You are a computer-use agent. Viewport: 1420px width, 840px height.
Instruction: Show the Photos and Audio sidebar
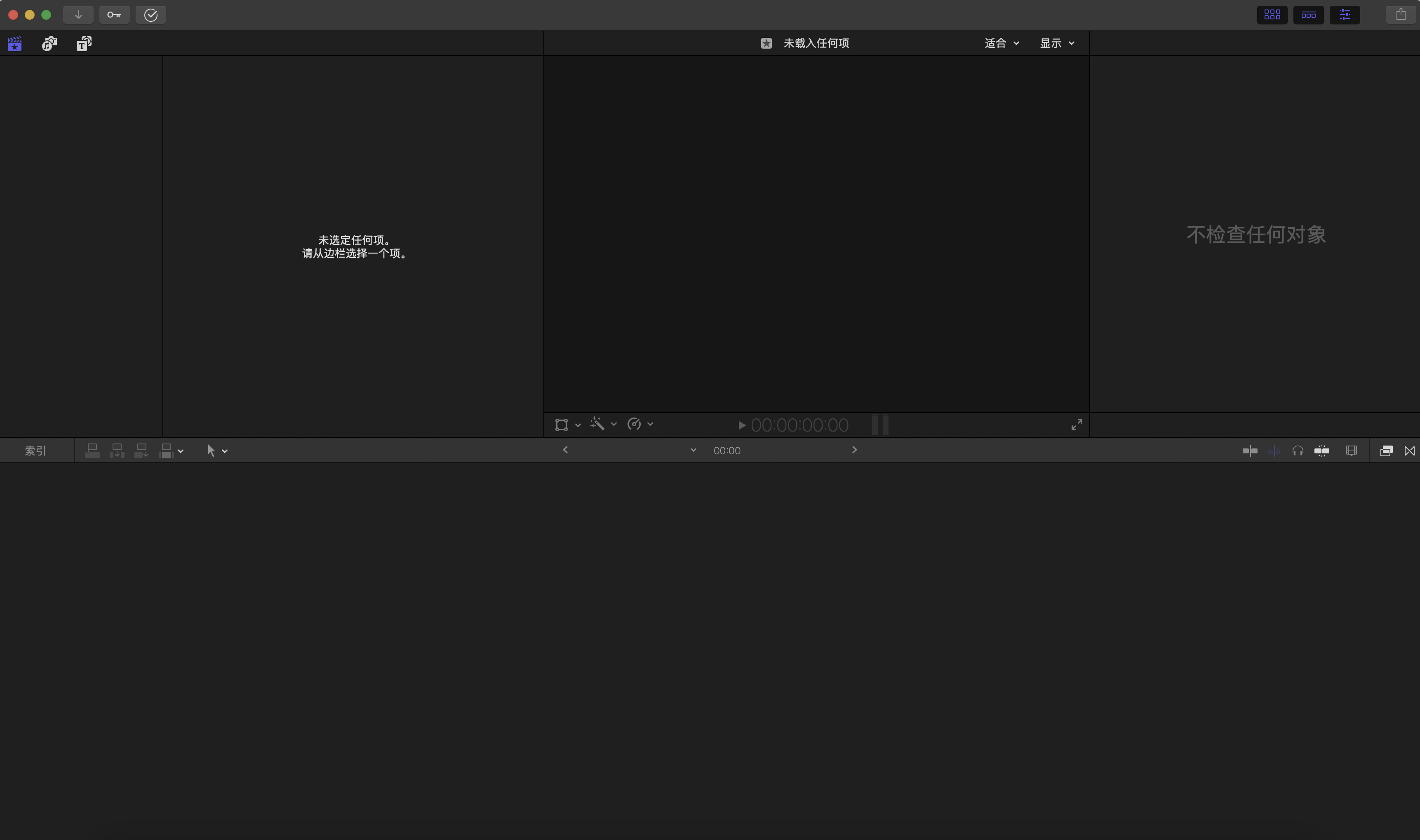(49, 44)
